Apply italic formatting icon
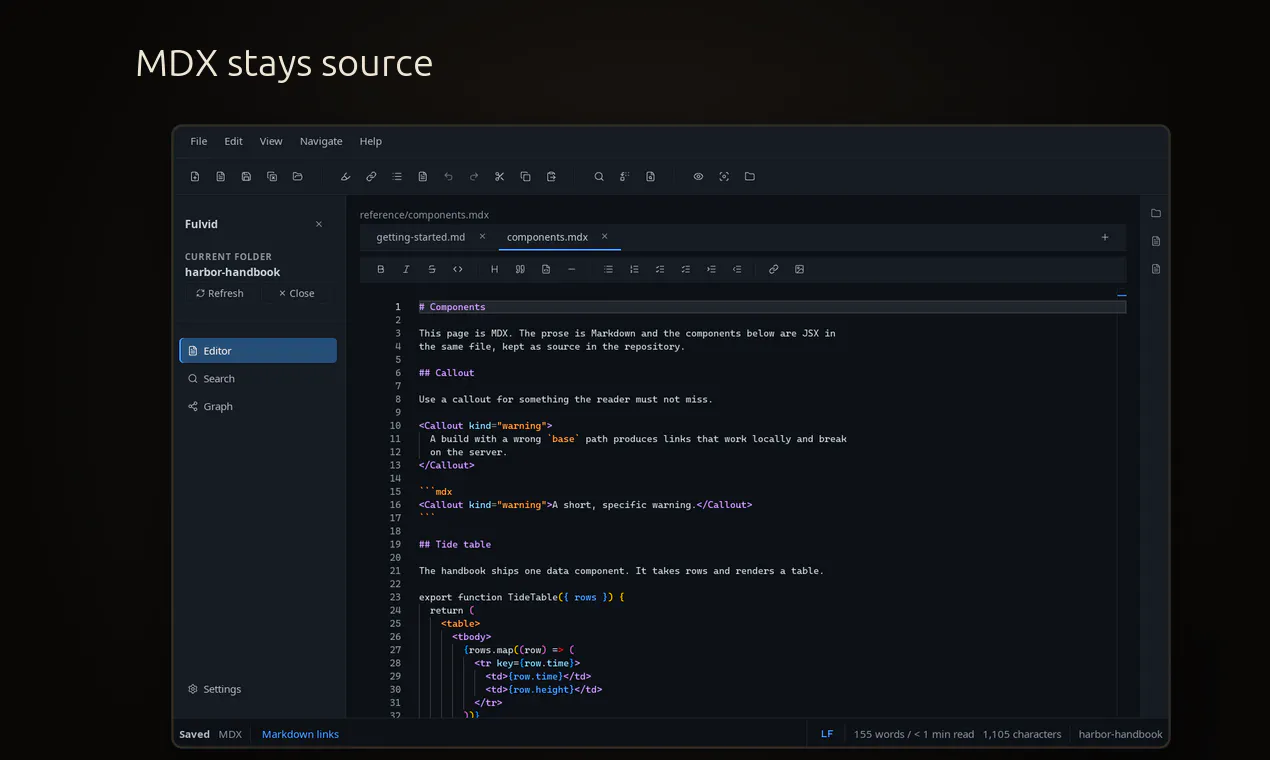This screenshot has height=760, width=1270. coord(406,269)
